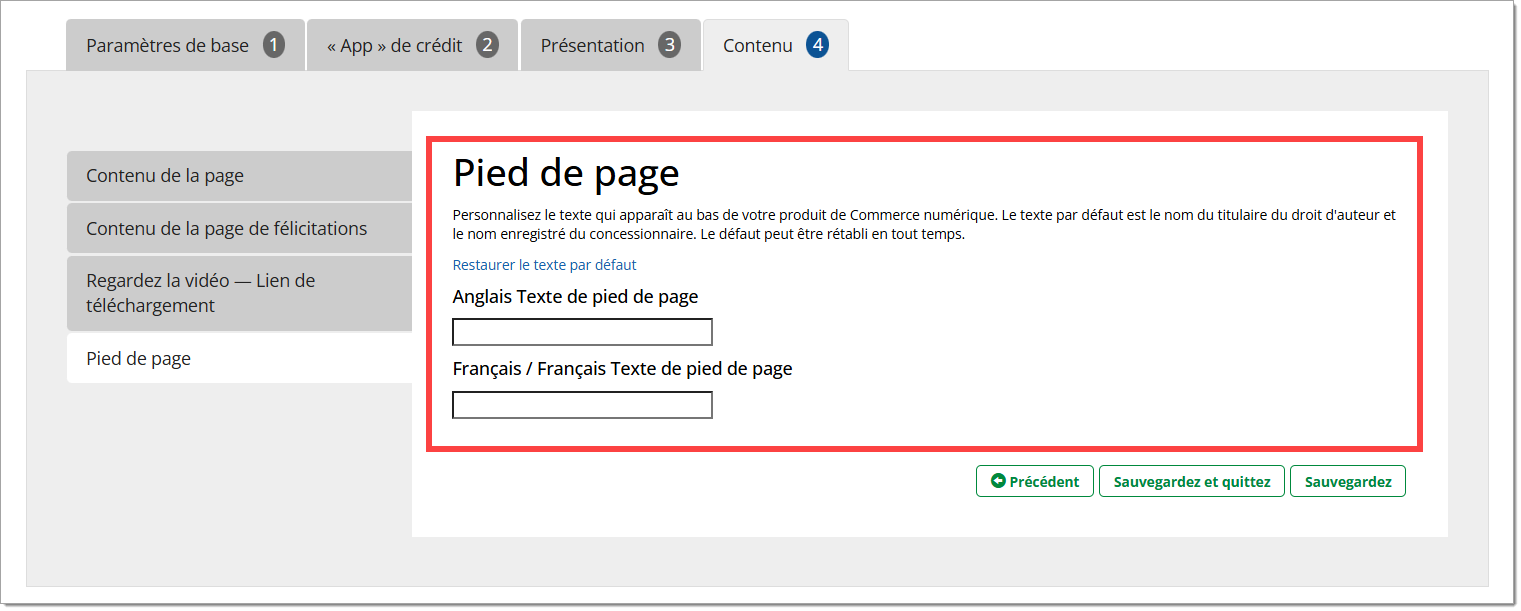Switch to the « App » de crédit tab
1521x611 pixels.
395,46
